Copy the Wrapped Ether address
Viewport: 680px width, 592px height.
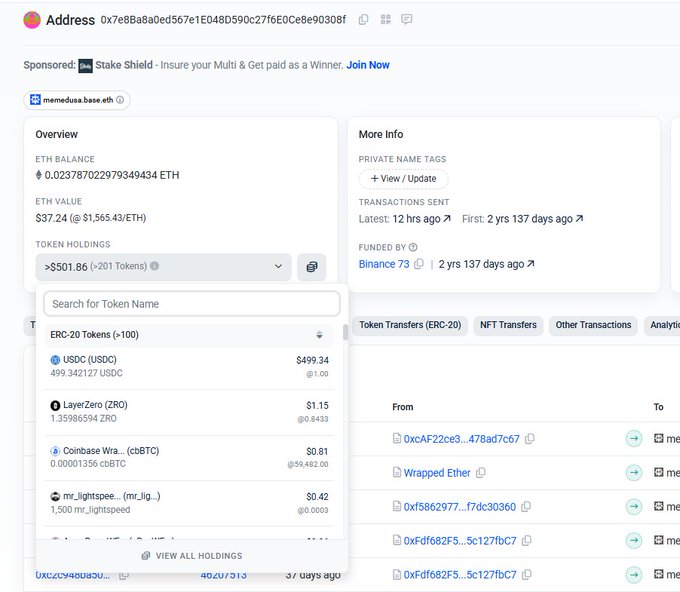point(481,473)
